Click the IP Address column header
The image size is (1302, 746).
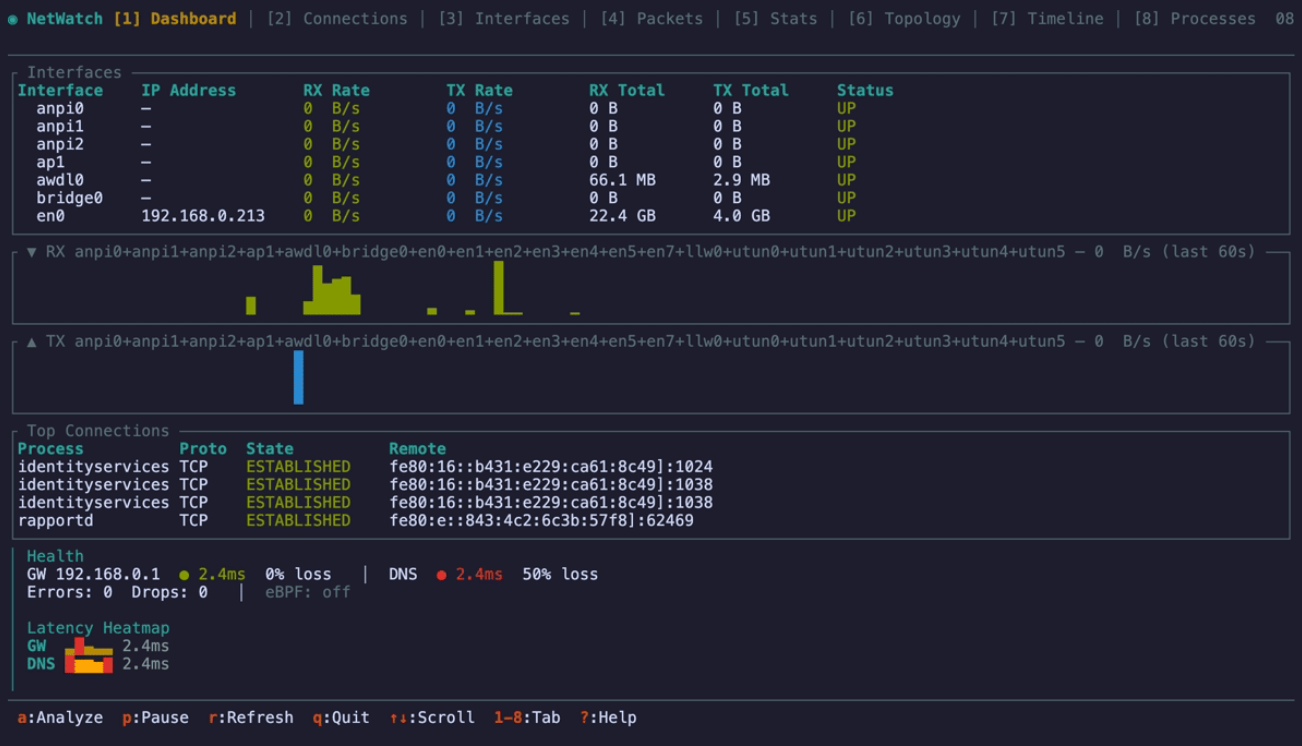(x=189, y=91)
